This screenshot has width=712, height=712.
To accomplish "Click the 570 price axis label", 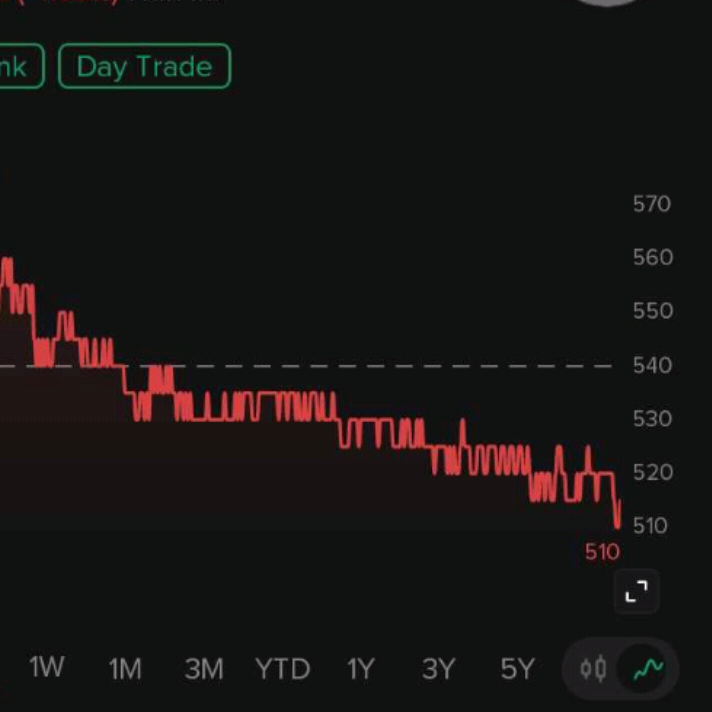I will point(652,204).
